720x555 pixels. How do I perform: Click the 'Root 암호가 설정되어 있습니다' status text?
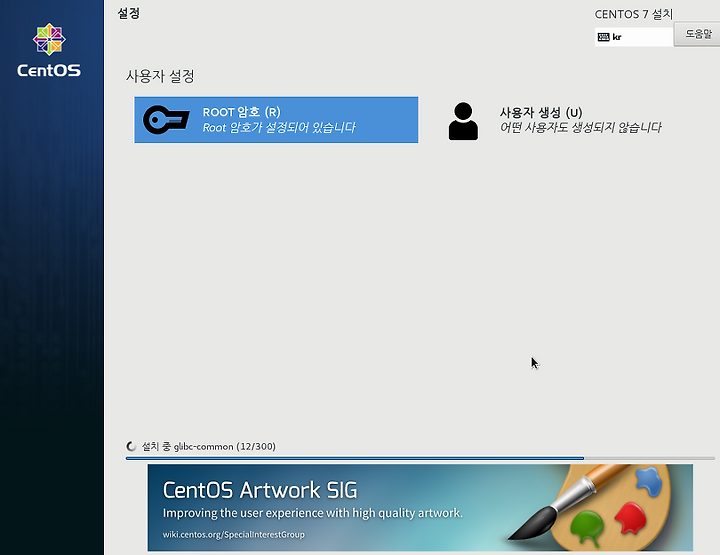[279, 128]
